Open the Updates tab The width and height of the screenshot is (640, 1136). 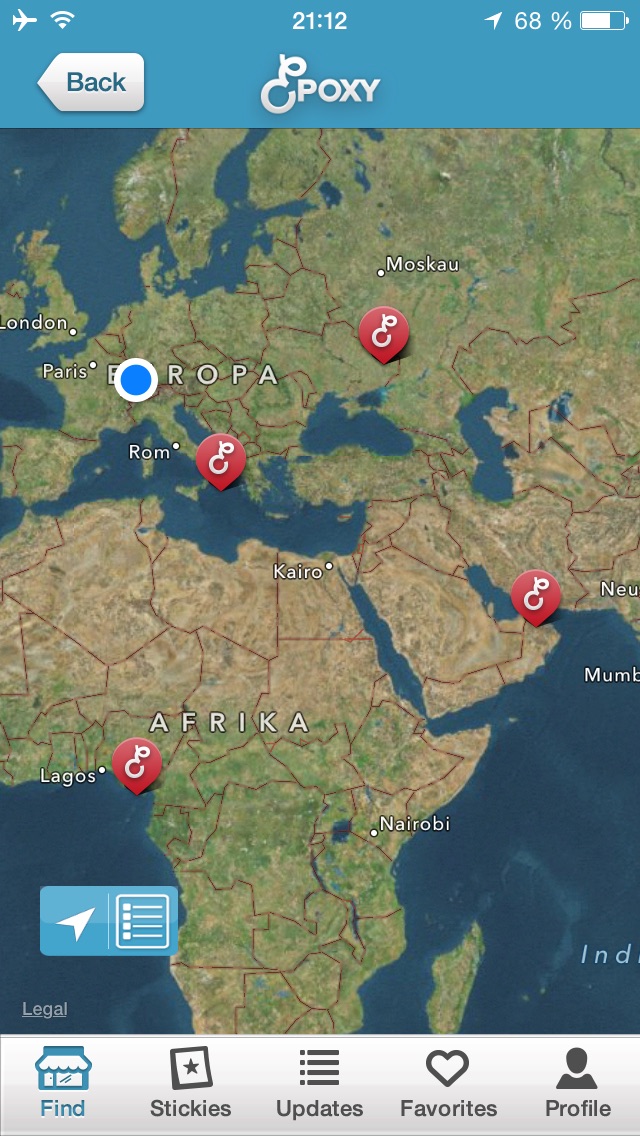(x=320, y=1083)
